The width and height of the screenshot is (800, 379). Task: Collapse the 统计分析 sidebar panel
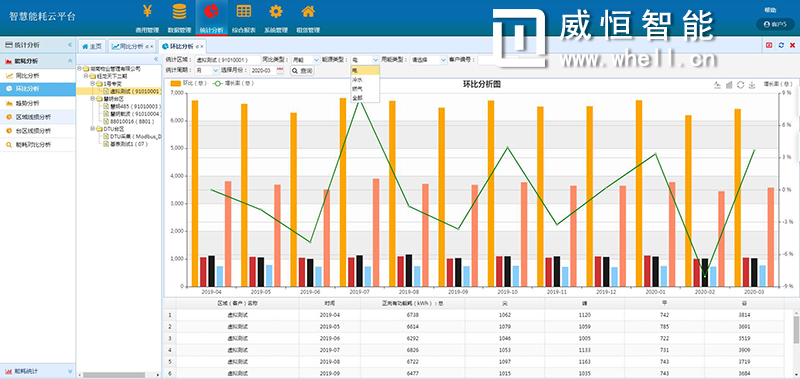click(x=70, y=45)
